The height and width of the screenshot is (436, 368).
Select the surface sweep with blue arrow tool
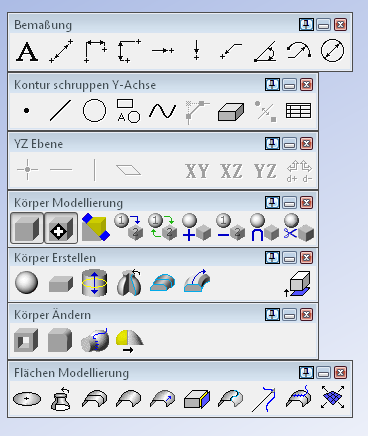[x=163, y=399]
